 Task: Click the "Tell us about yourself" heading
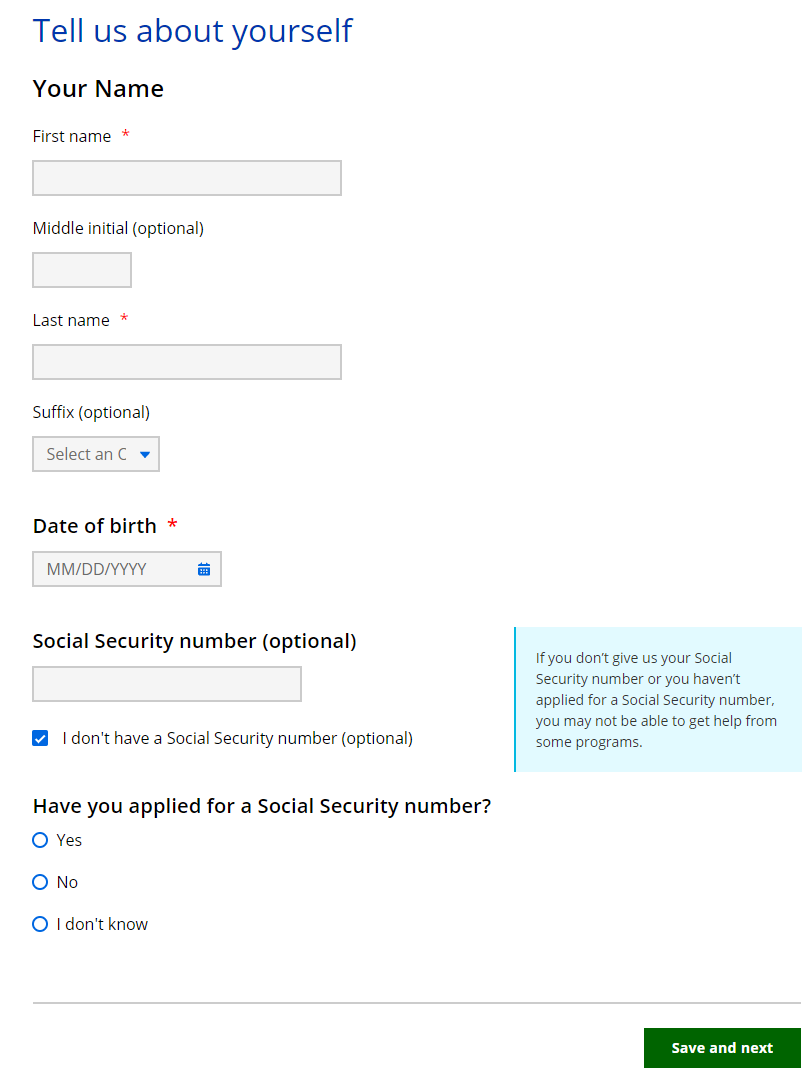(192, 31)
